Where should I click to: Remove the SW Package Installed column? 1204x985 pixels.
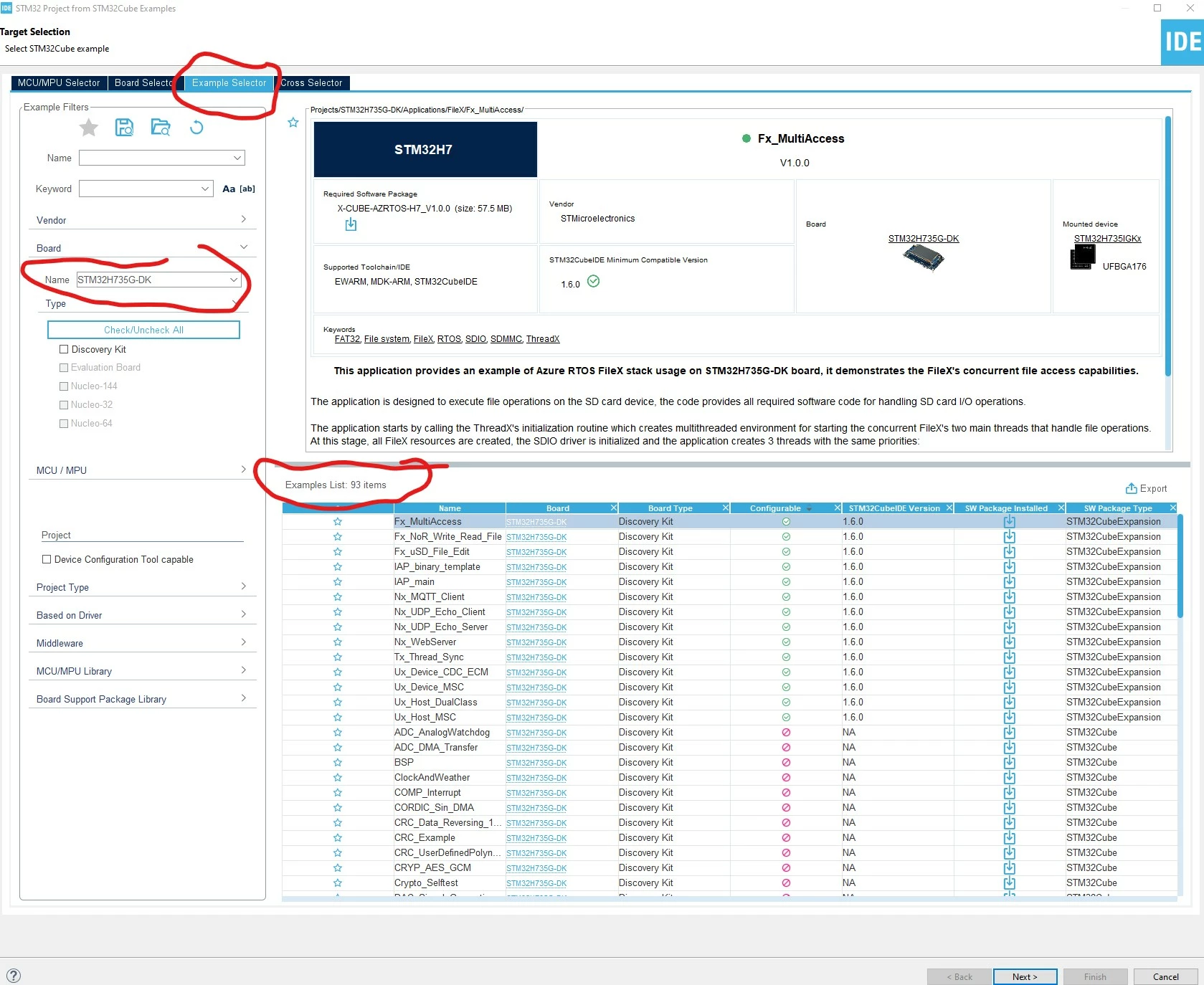[x=1061, y=508]
